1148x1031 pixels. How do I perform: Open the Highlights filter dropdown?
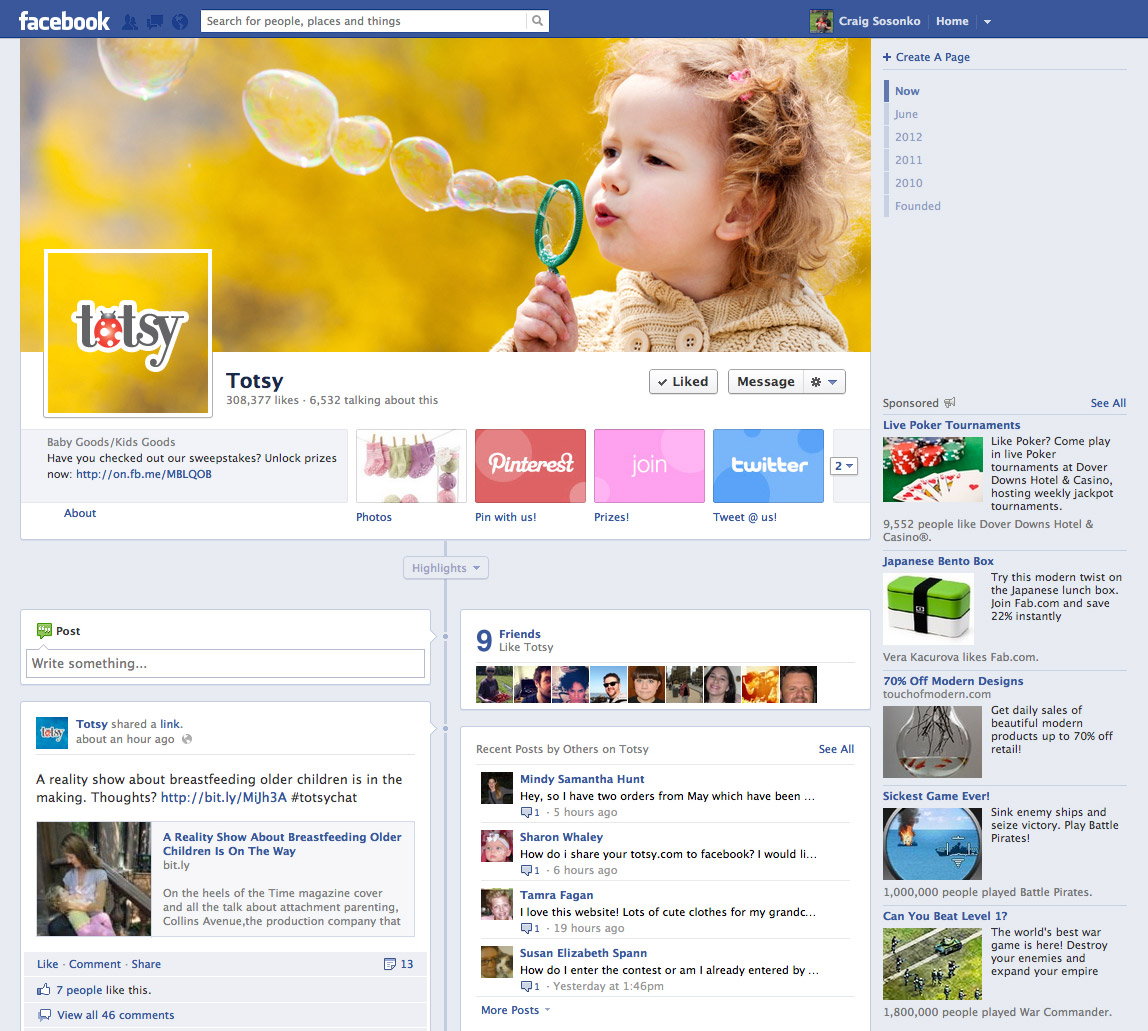coord(446,567)
